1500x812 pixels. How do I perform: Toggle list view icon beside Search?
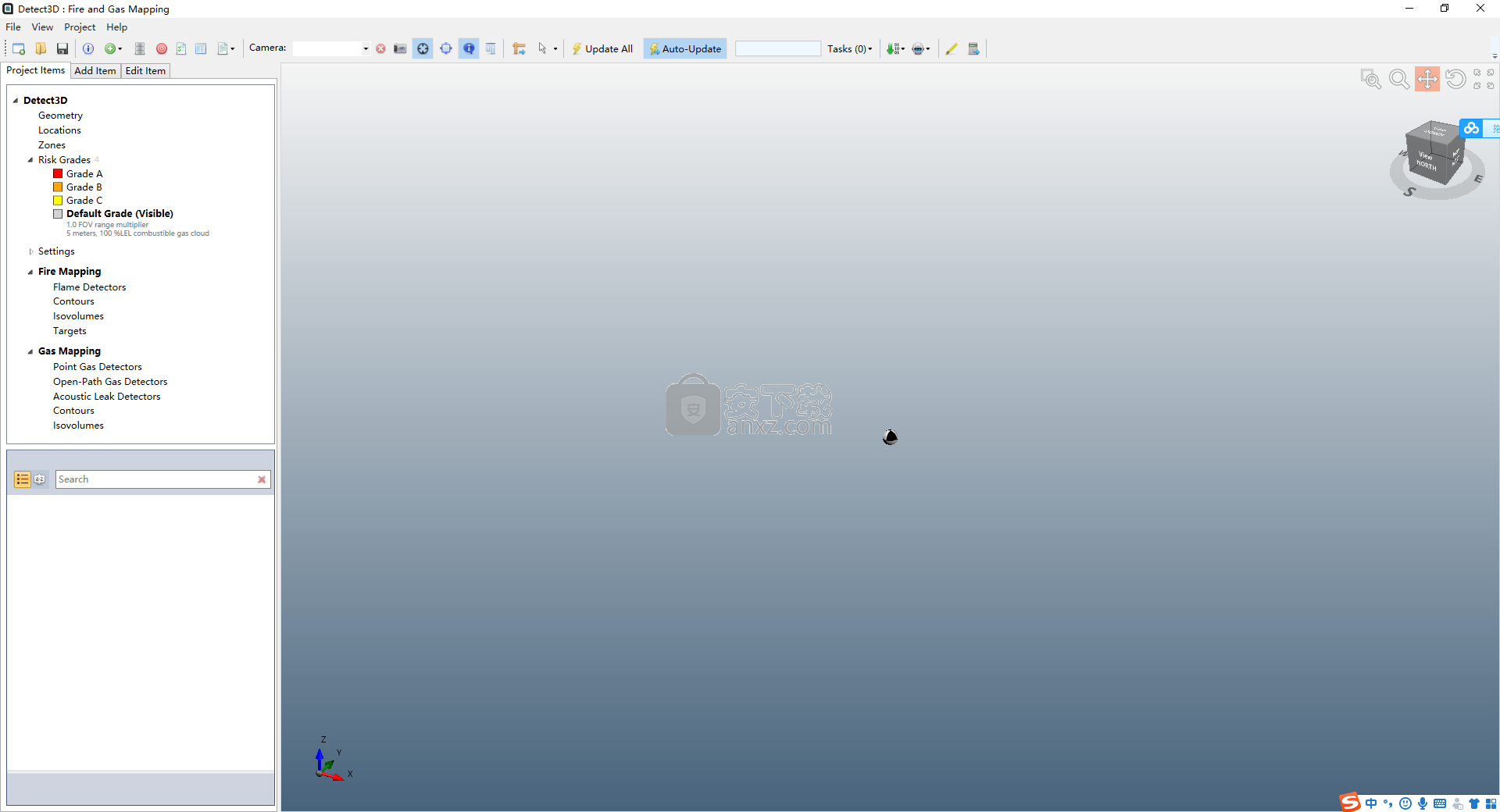tap(22, 479)
